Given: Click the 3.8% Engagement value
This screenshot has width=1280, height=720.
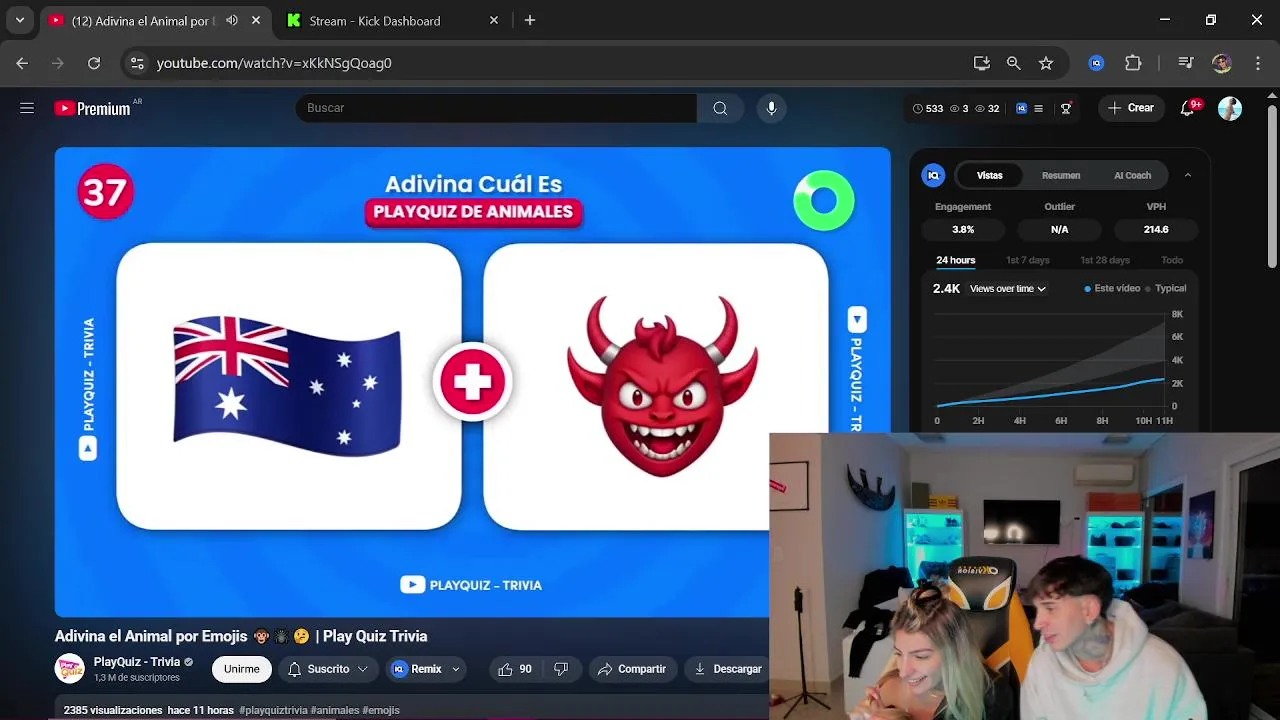Looking at the screenshot, I should pos(963,229).
